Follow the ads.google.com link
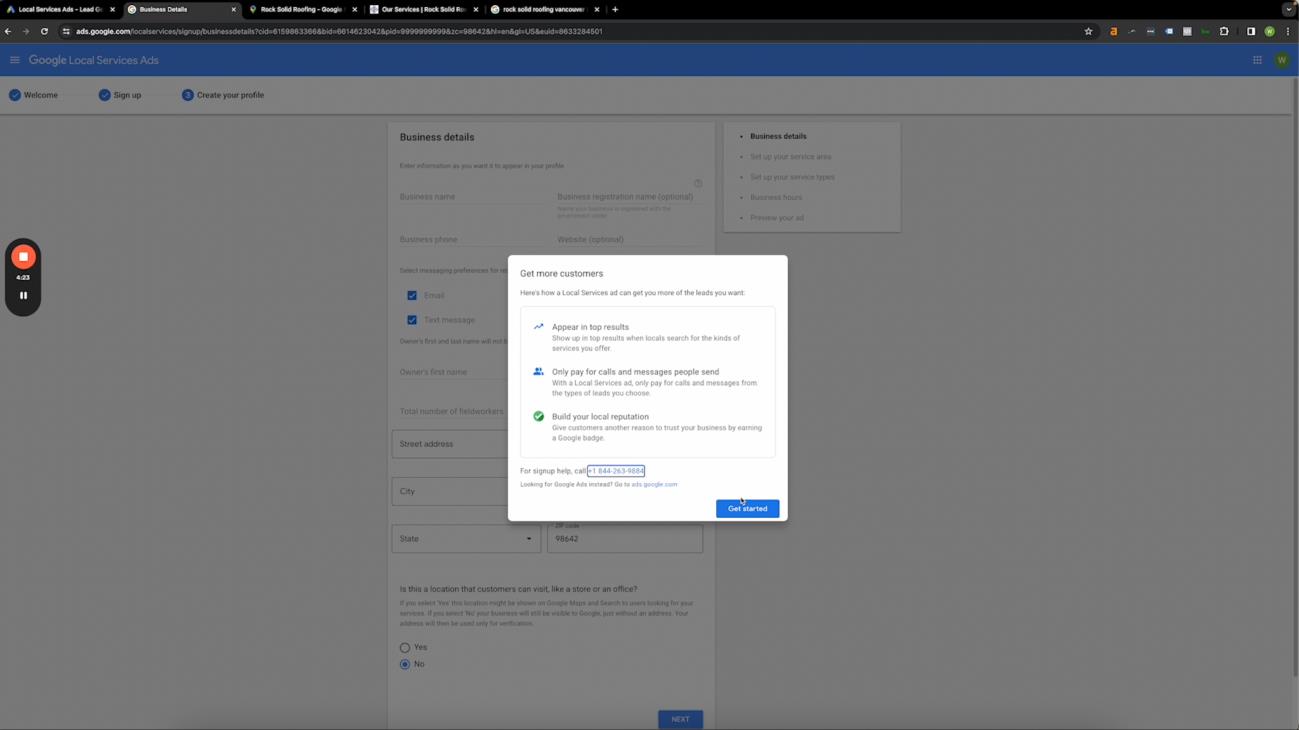 [x=654, y=485]
